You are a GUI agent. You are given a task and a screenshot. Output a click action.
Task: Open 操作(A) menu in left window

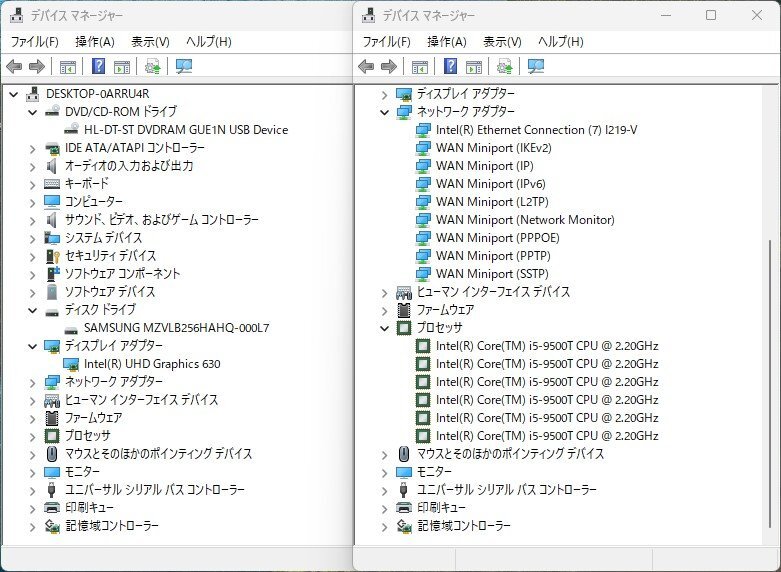point(95,41)
